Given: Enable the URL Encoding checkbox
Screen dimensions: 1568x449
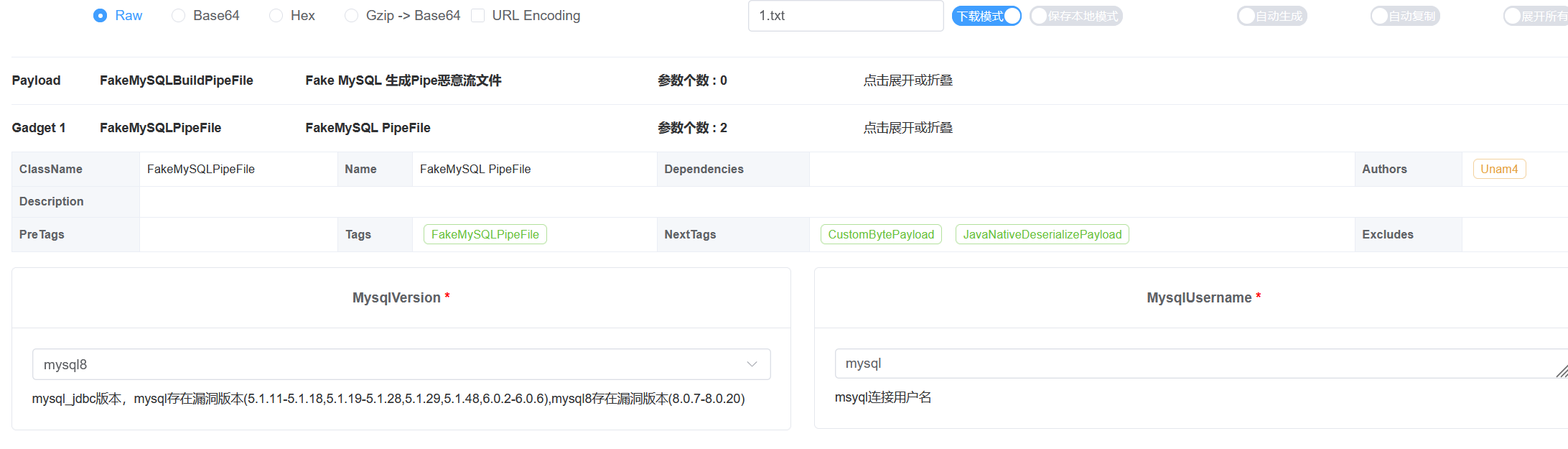Looking at the screenshot, I should (477, 16).
